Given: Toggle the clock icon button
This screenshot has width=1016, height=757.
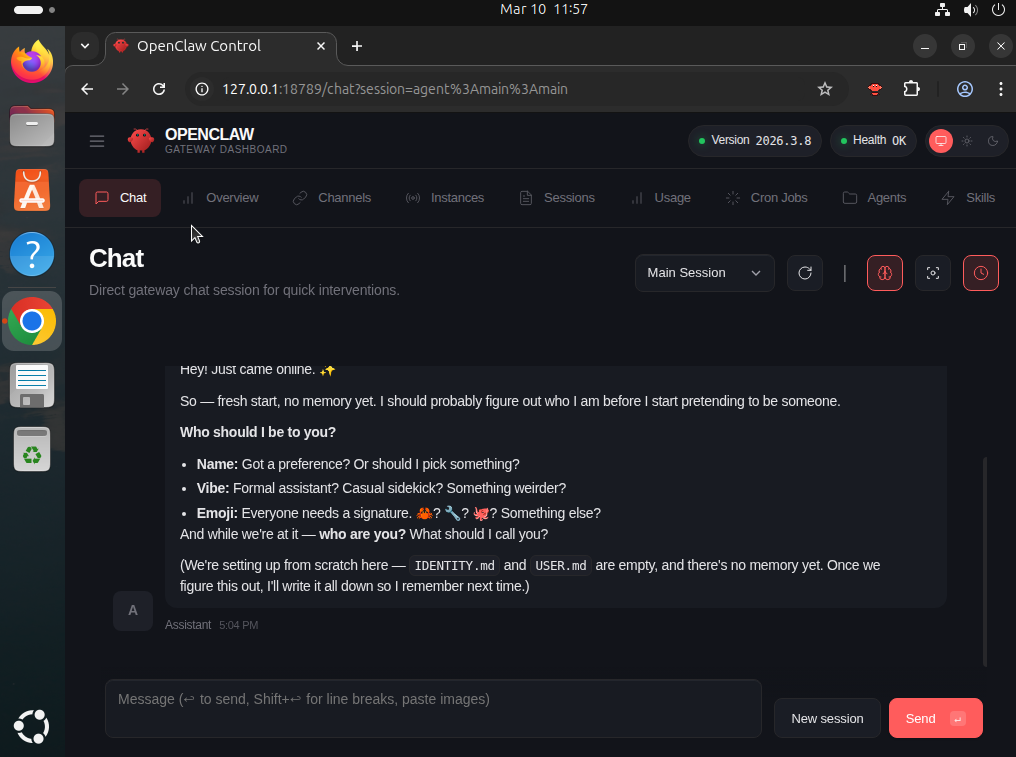Looking at the screenshot, I should click(x=981, y=273).
